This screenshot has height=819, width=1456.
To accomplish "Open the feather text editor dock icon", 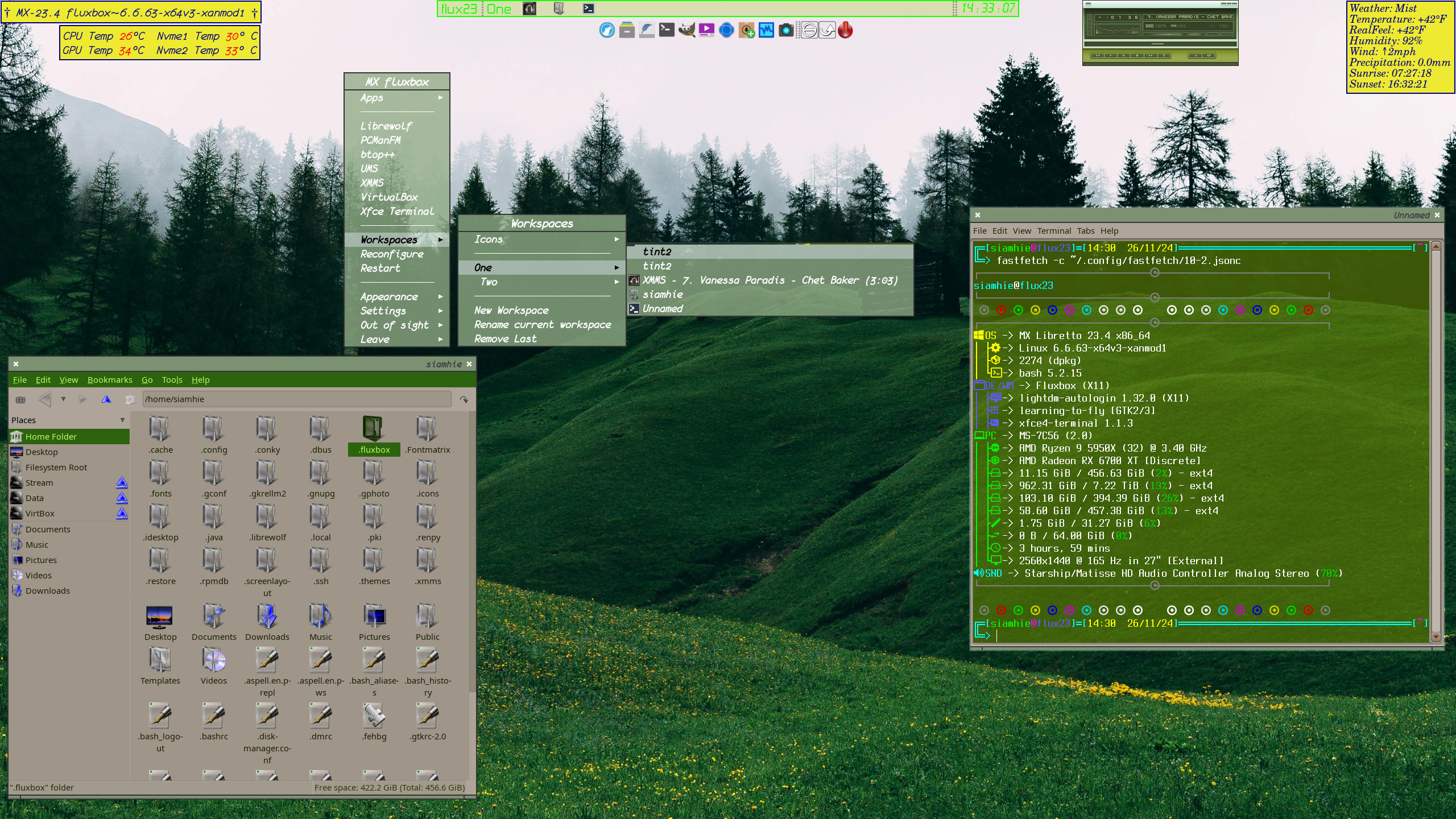I will point(647,30).
